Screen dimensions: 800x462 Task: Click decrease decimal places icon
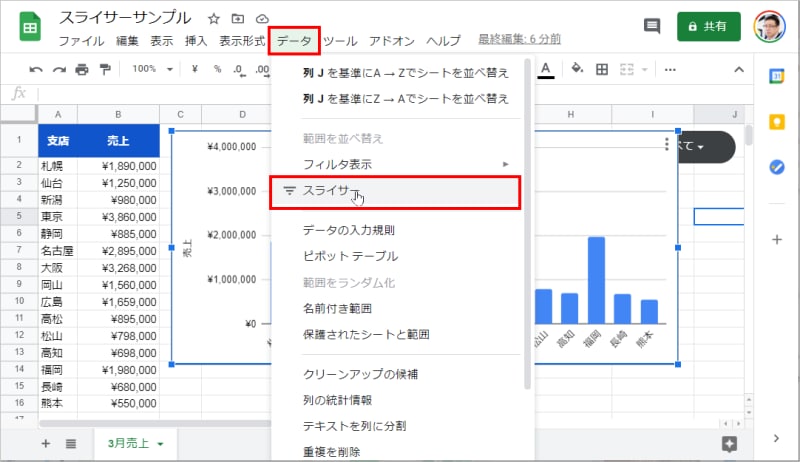point(239,69)
